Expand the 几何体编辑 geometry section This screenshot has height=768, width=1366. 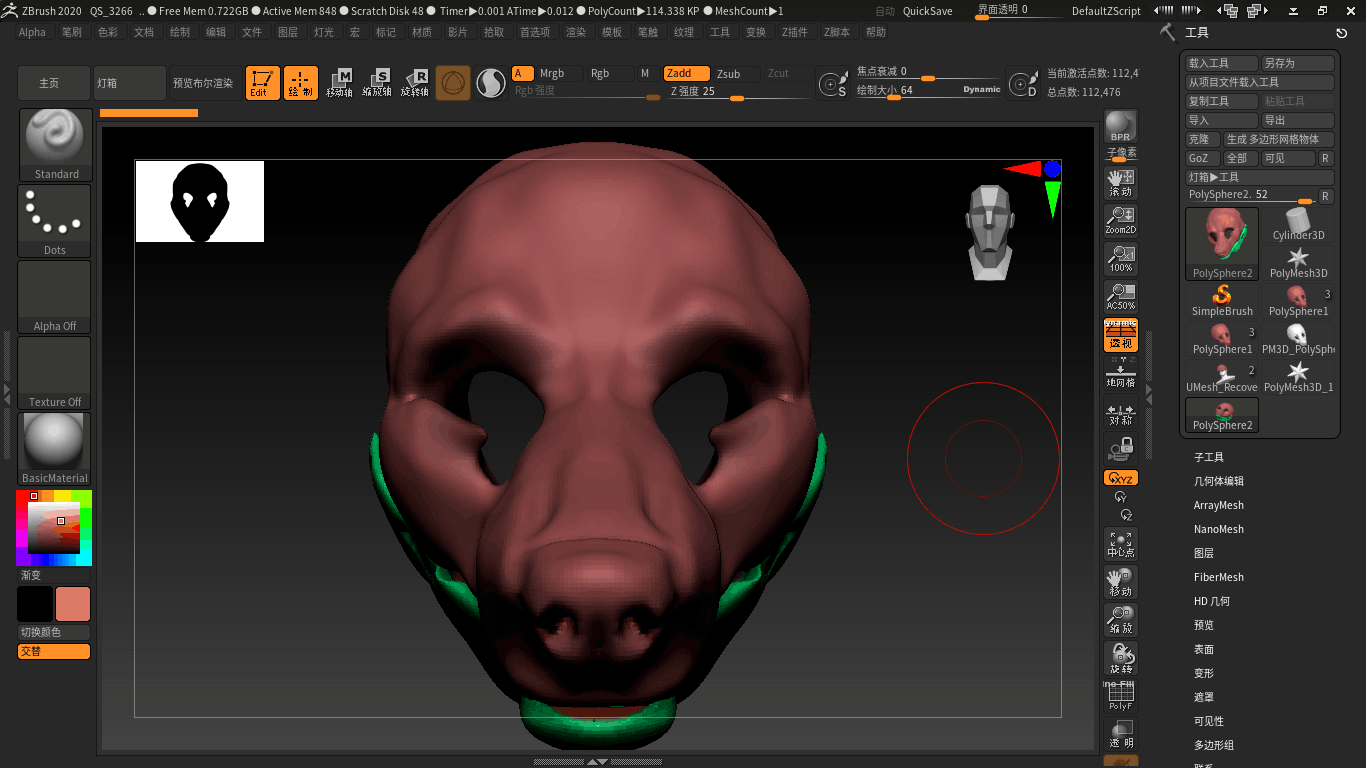pos(1218,481)
